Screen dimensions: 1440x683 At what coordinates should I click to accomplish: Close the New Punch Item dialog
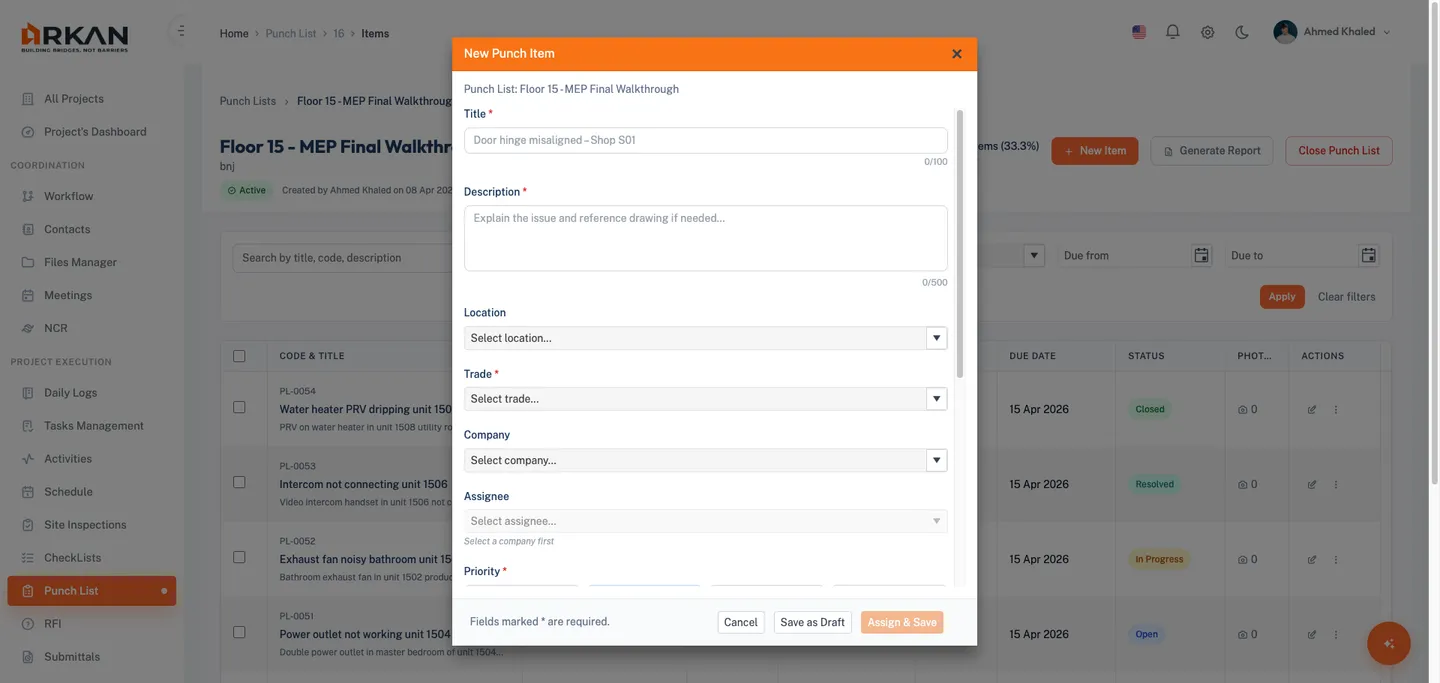tap(956, 54)
